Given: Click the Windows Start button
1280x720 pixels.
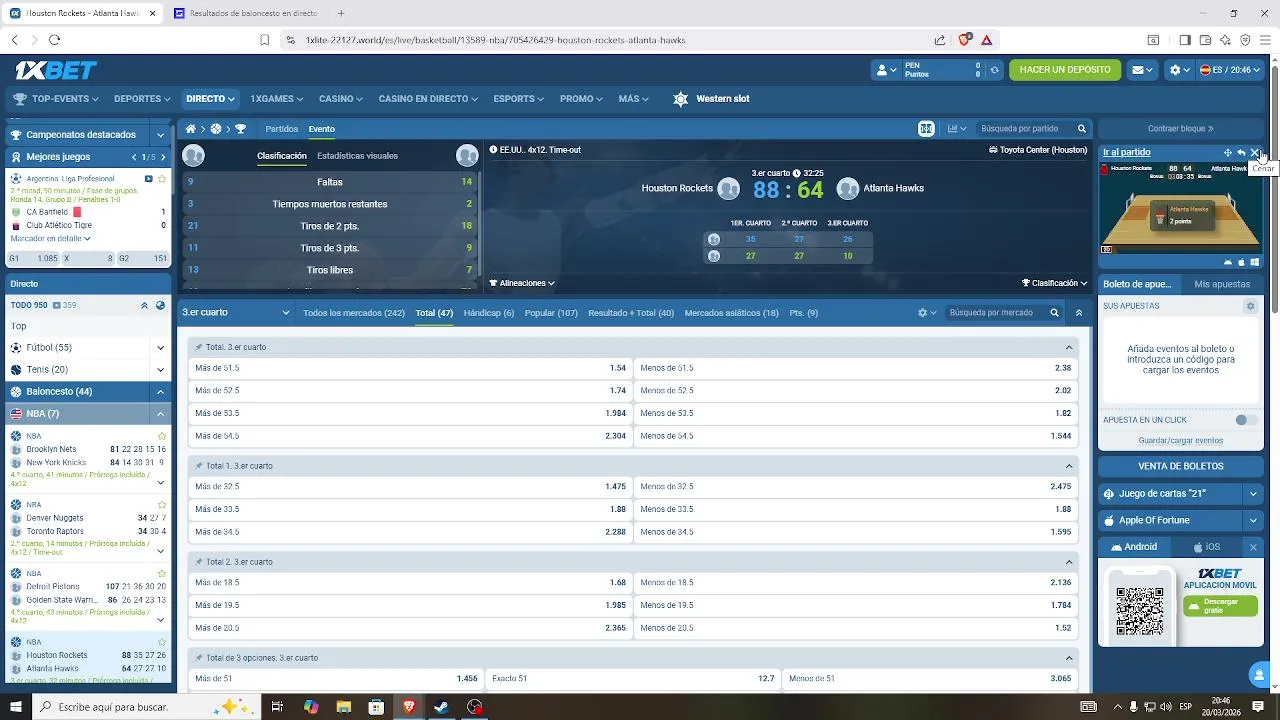Looking at the screenshot, I should (x=16, y=707).
